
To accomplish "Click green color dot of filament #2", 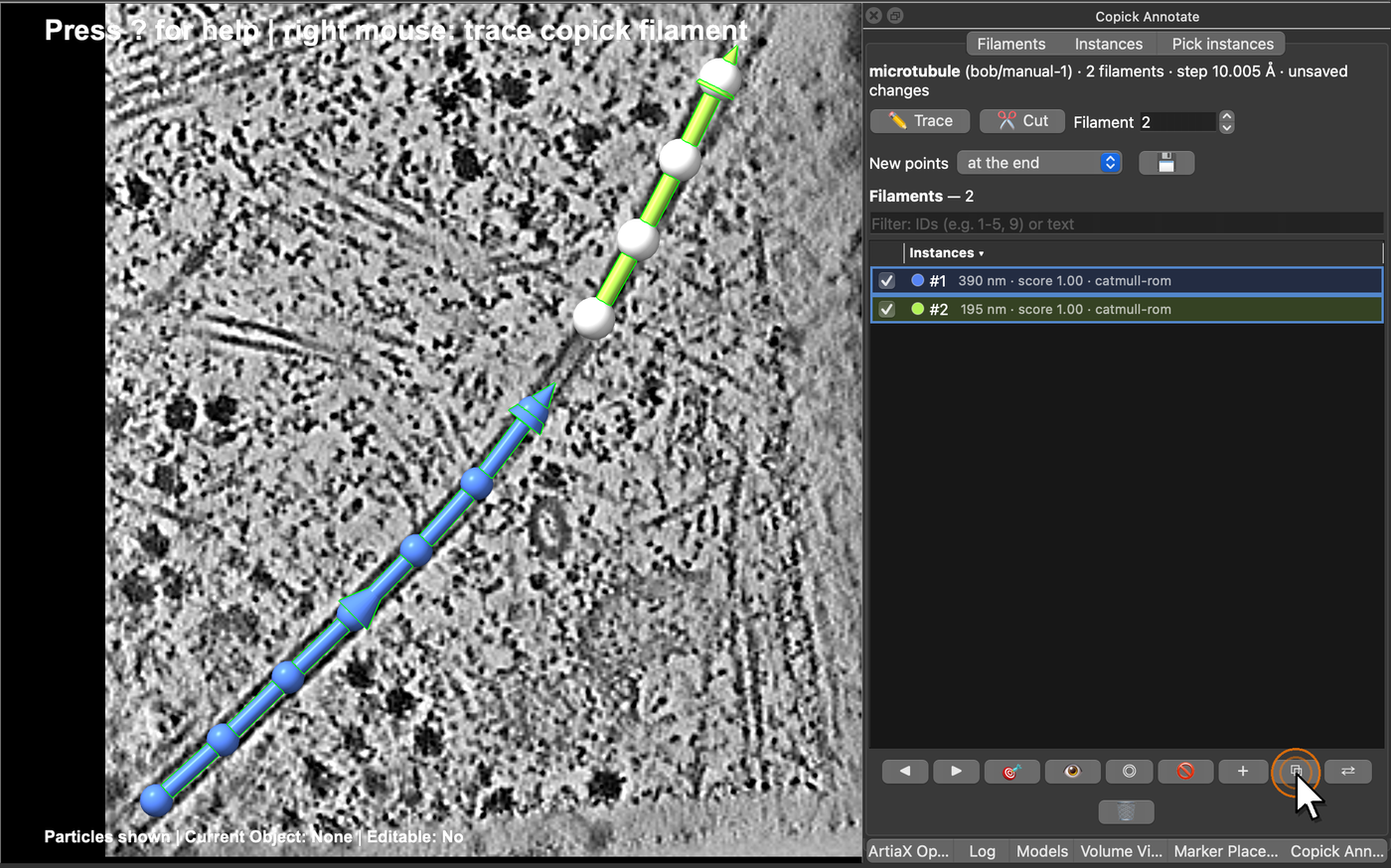I will pyautogui.click(x=918, y=310).
